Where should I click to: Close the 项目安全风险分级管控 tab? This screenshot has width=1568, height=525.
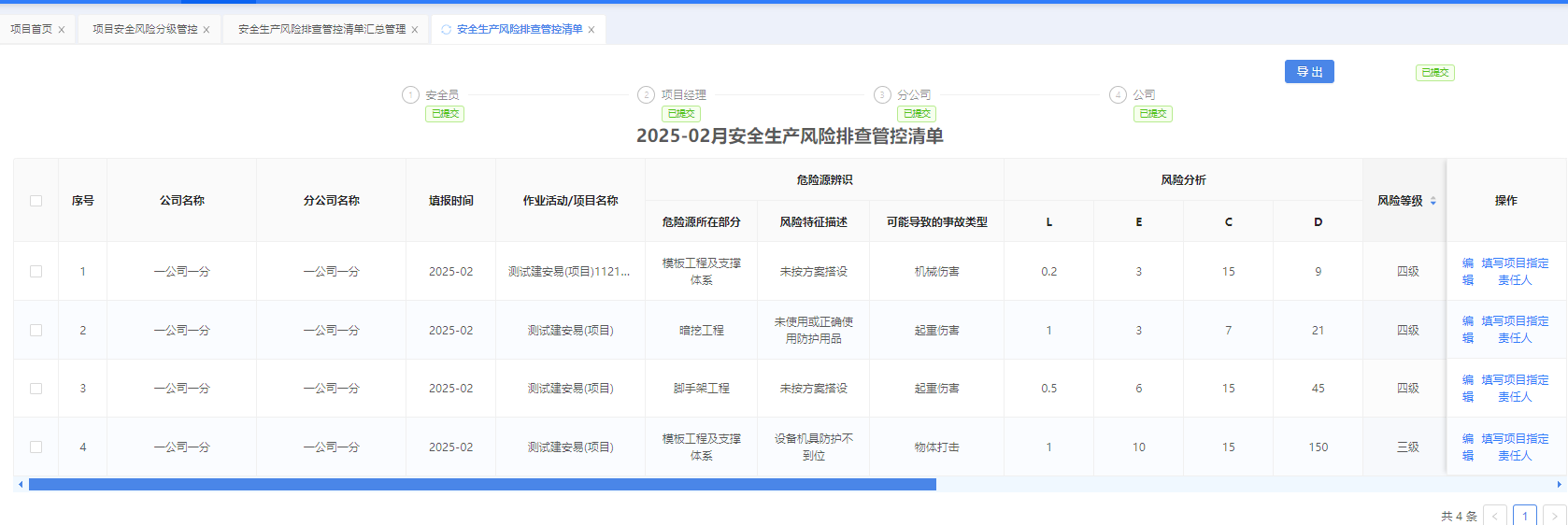[x=207, y=30]
